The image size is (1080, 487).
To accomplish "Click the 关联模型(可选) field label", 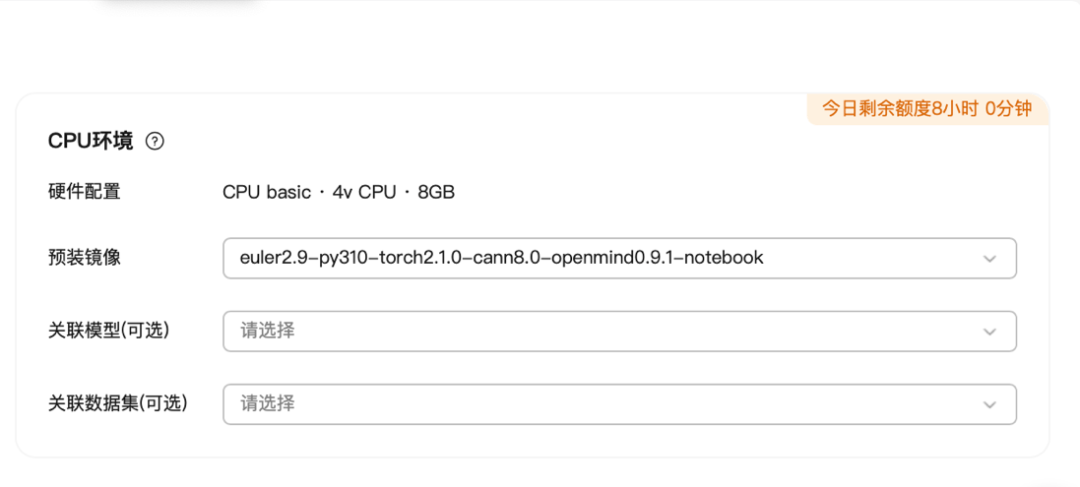I will click(x=109, y=330).
